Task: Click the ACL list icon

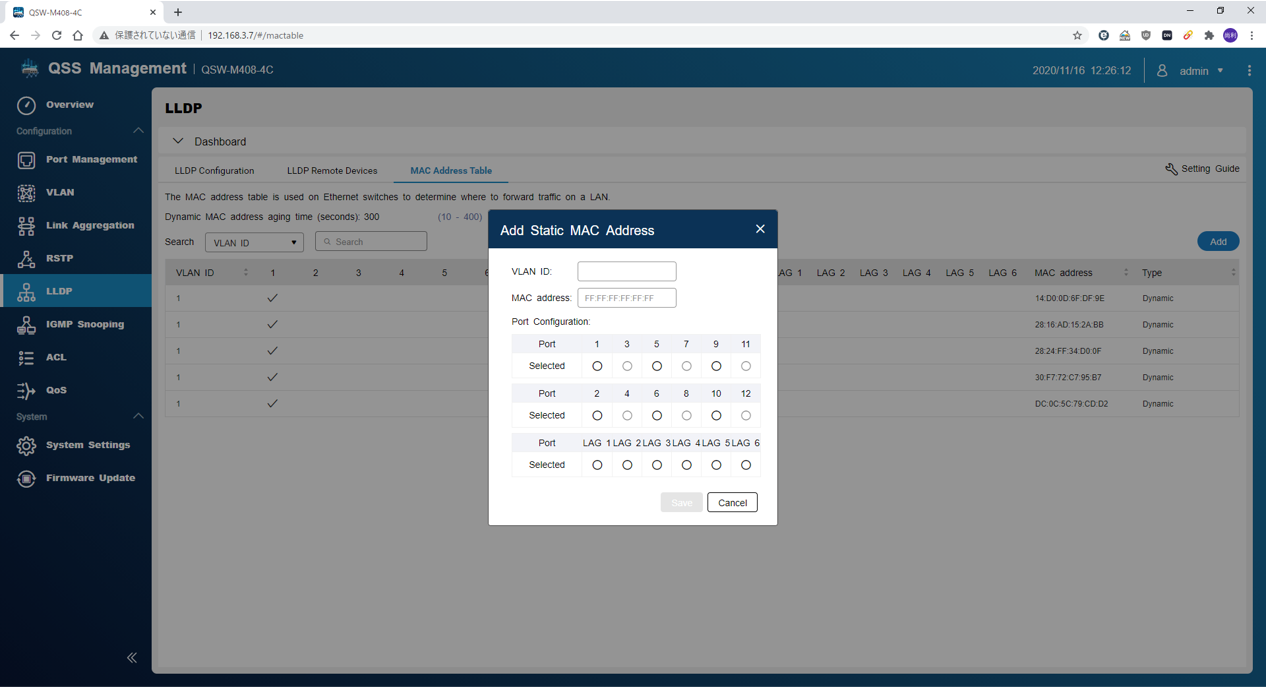Action: [x=26, y=358]
